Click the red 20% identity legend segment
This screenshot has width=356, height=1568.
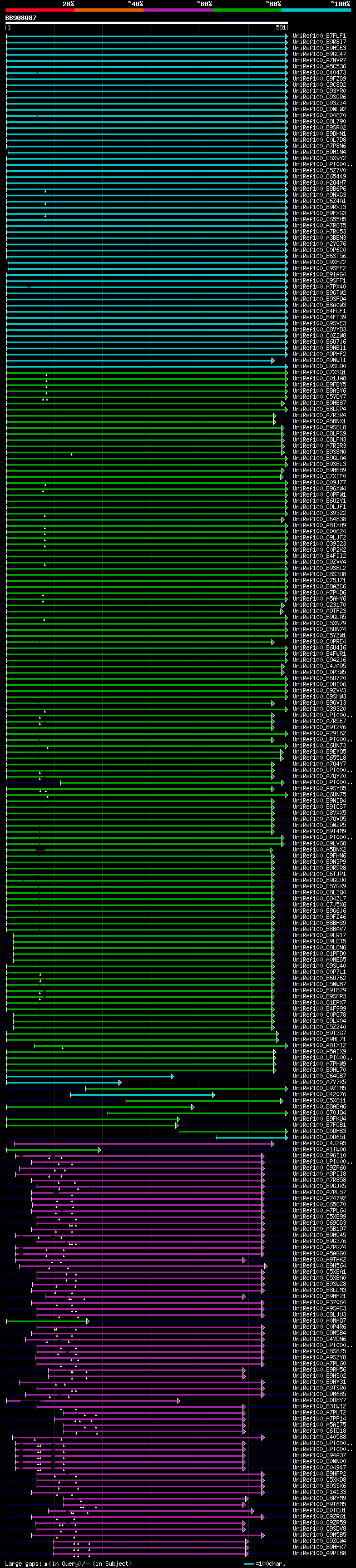coord(39,10)
